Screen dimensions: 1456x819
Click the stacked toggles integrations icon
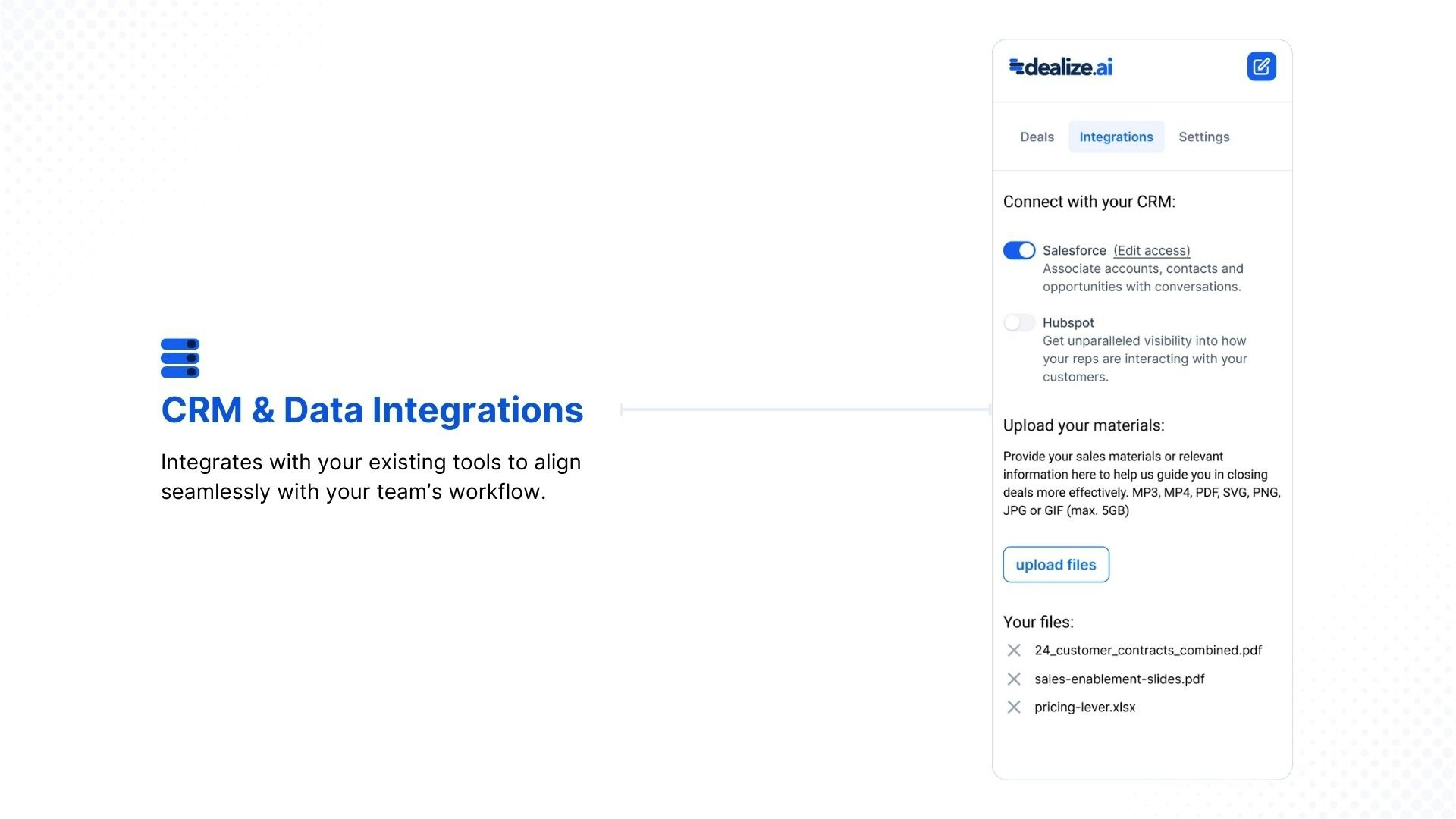(180, 358)
